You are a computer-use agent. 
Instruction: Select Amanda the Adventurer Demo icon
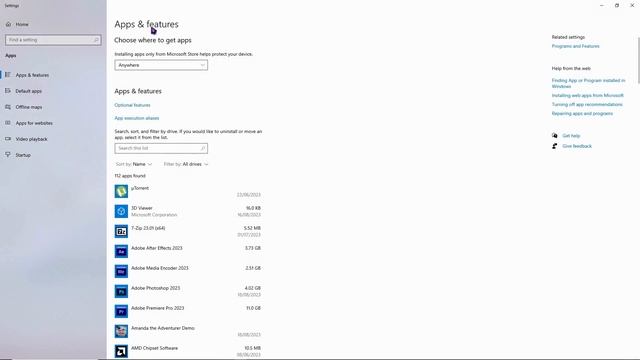click(121, 331)
